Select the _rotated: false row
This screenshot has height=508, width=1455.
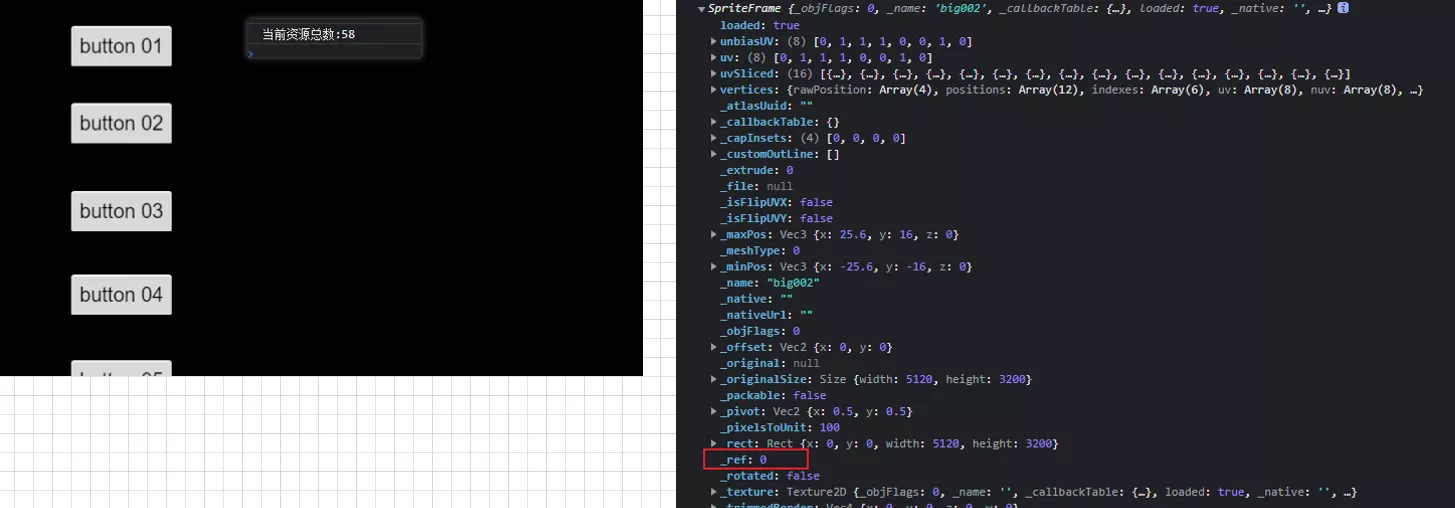[769, 476]
